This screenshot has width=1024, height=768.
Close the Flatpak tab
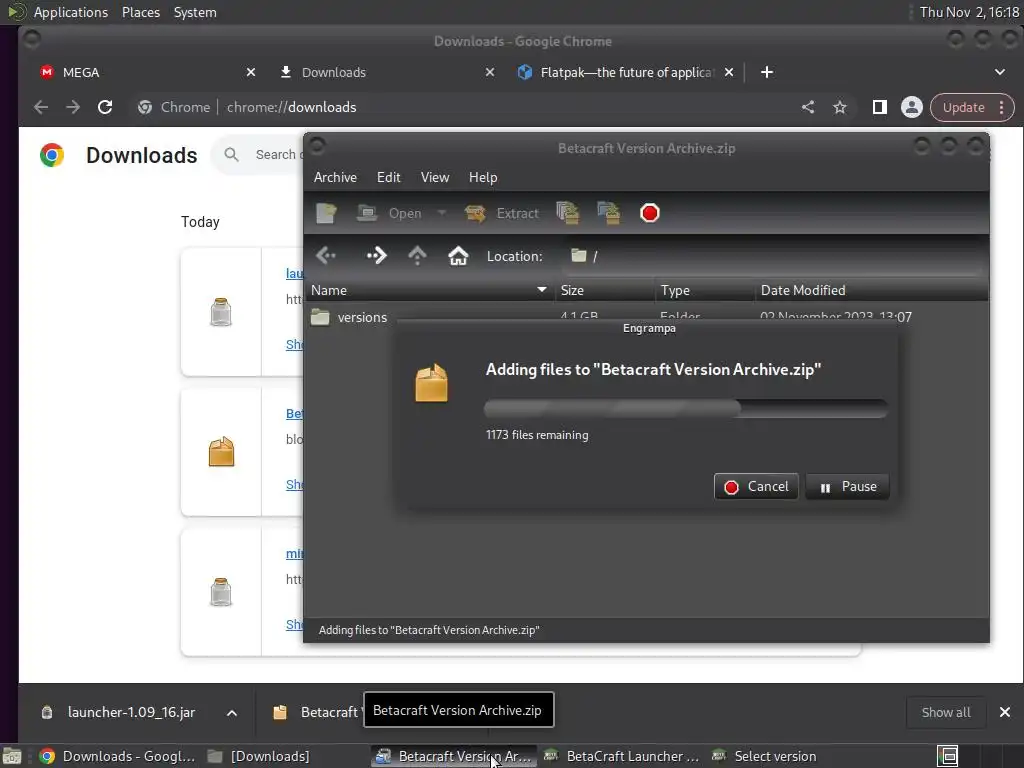(x=729, y=72)
